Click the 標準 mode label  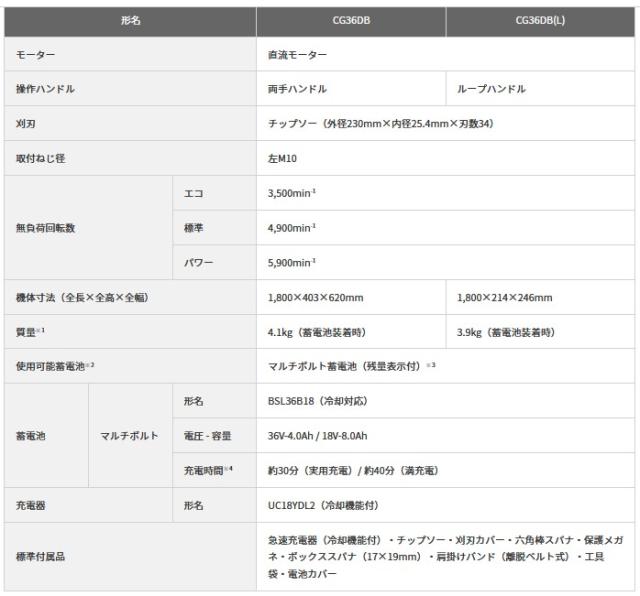tap(193, 228)
